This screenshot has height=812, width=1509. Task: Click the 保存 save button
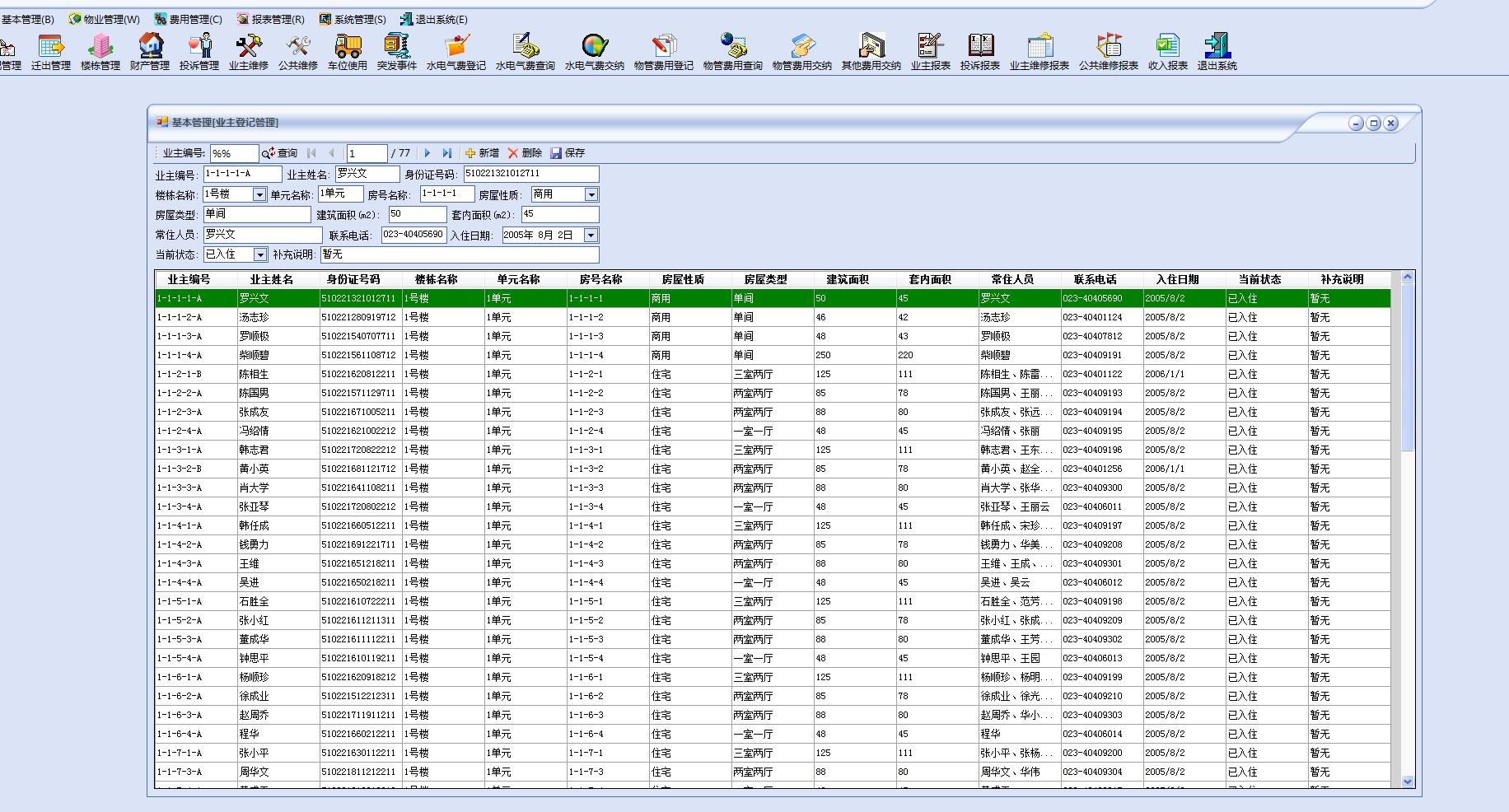[568, 153]
